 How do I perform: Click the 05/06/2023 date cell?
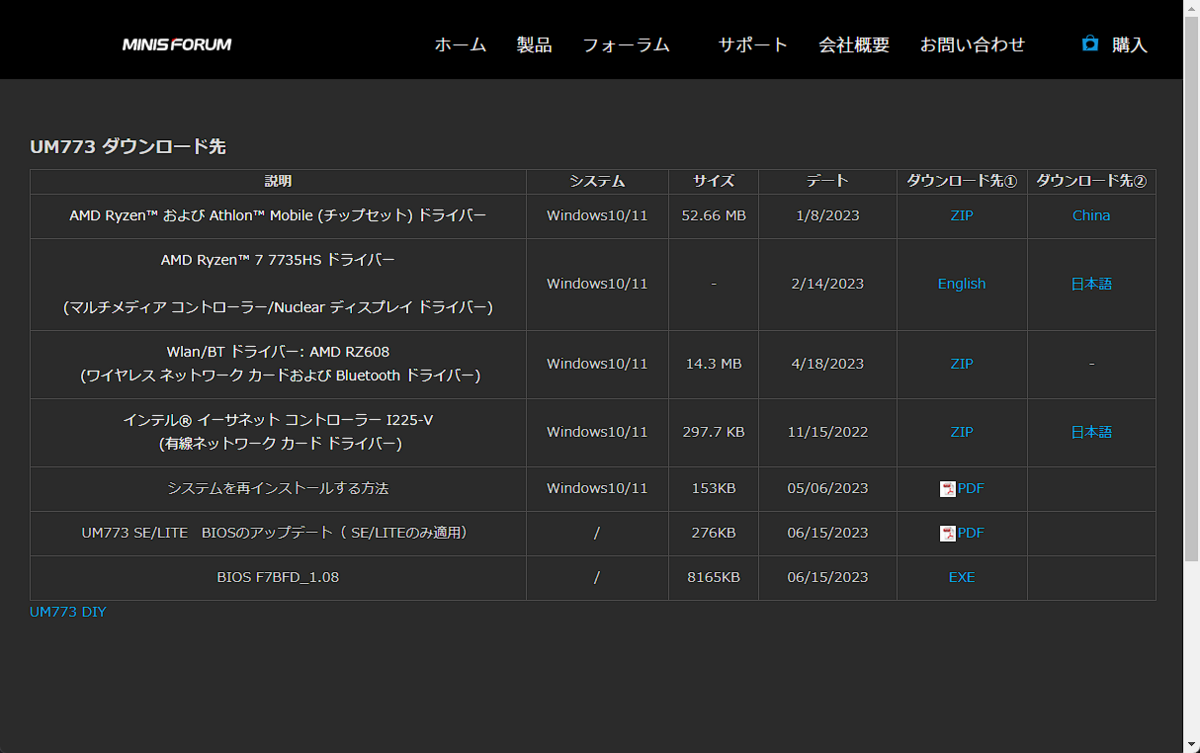pyautogui.click(x=827, y=489)
